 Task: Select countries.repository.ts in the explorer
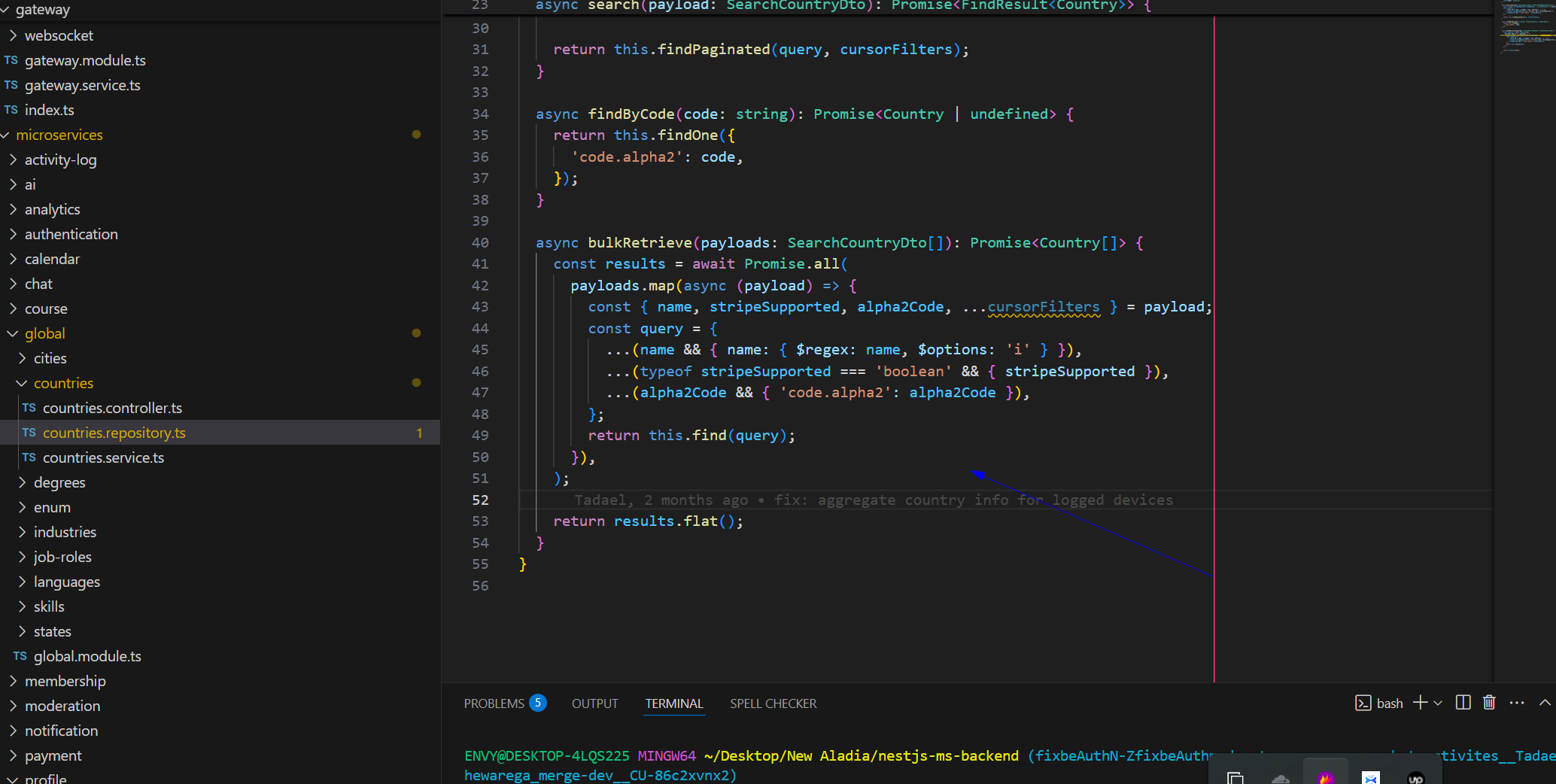click(x=114, y=433)
